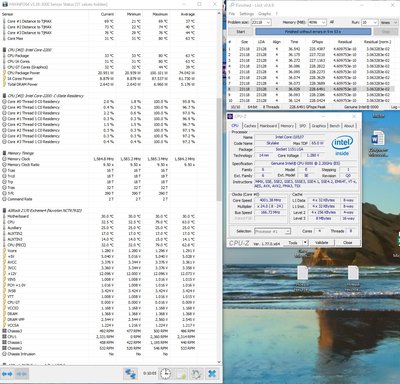Switch to the Caches tab in CPU-Z
This screenshot has height=384, width=400.
[x=250, y=126]
